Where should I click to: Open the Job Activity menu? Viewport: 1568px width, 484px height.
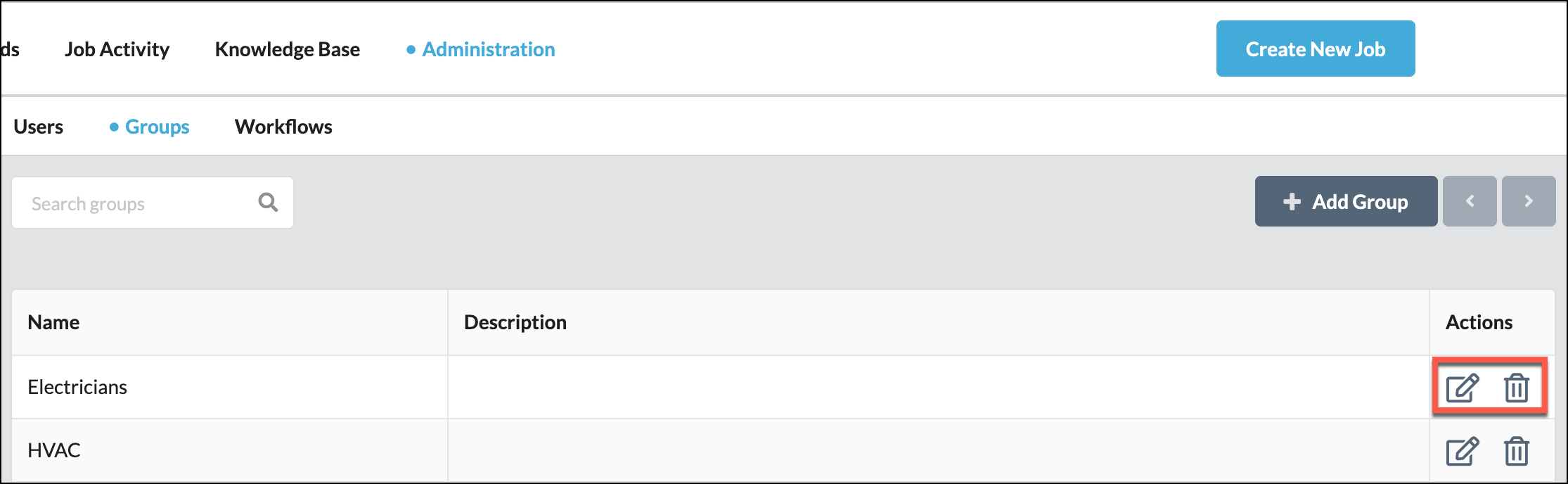[117, 49]
